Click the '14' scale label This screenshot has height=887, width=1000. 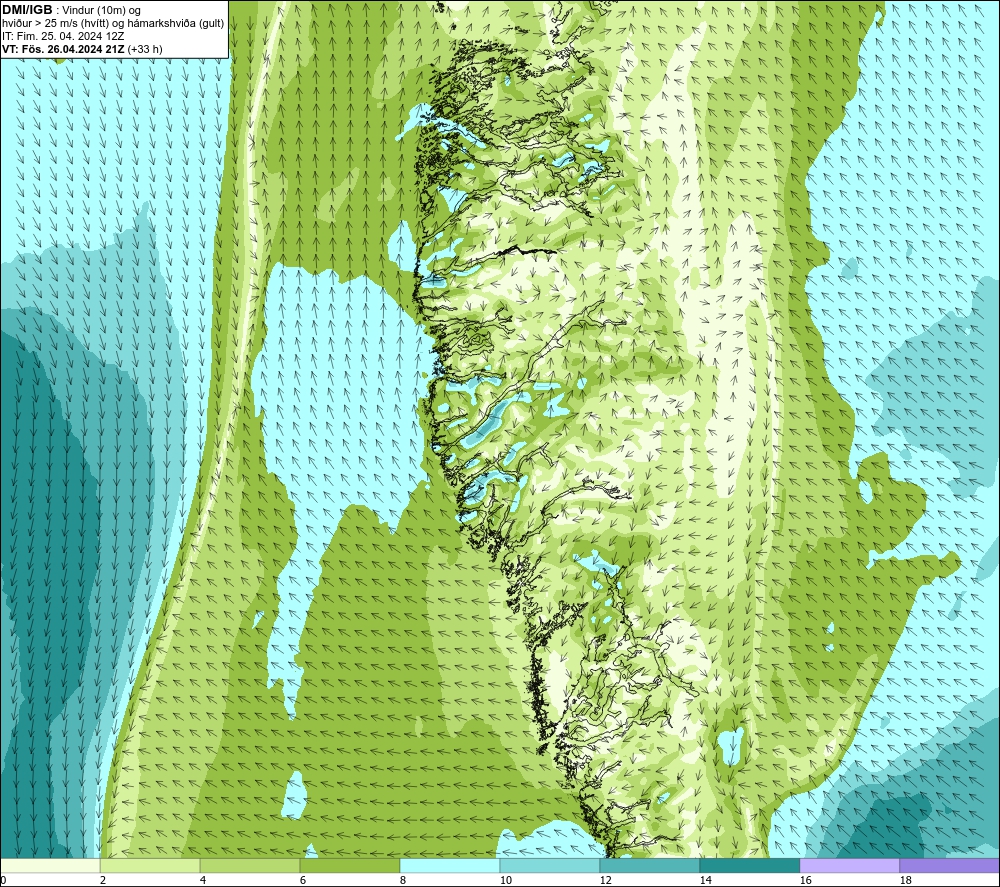pos(705,880)
